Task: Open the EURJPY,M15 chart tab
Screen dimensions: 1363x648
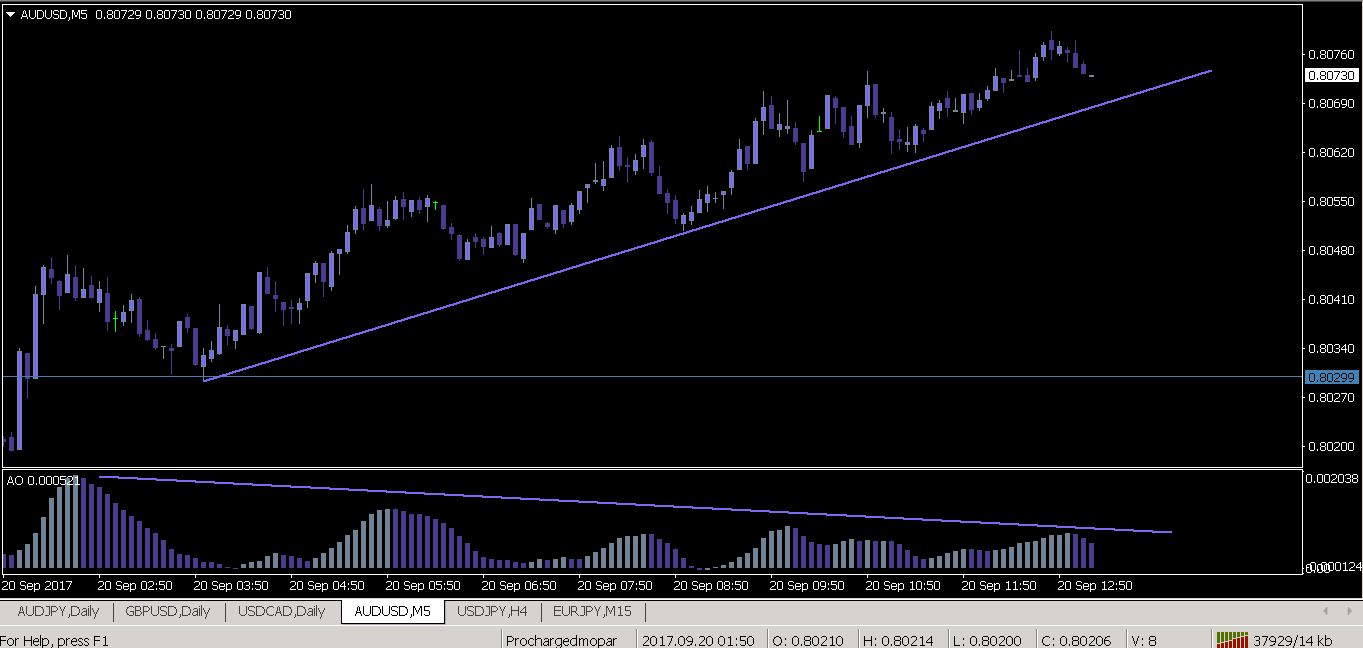Action: [x=591, y=611]
